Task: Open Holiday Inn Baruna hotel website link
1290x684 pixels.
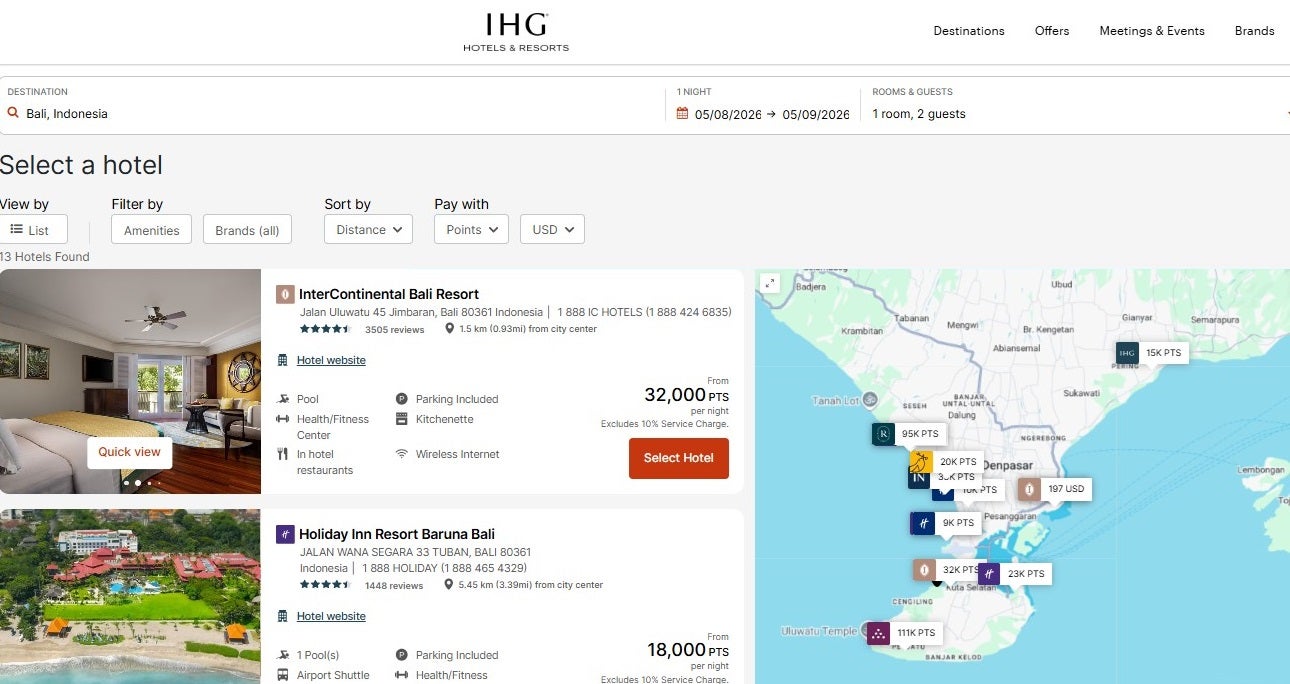Action: pos(331,616)
